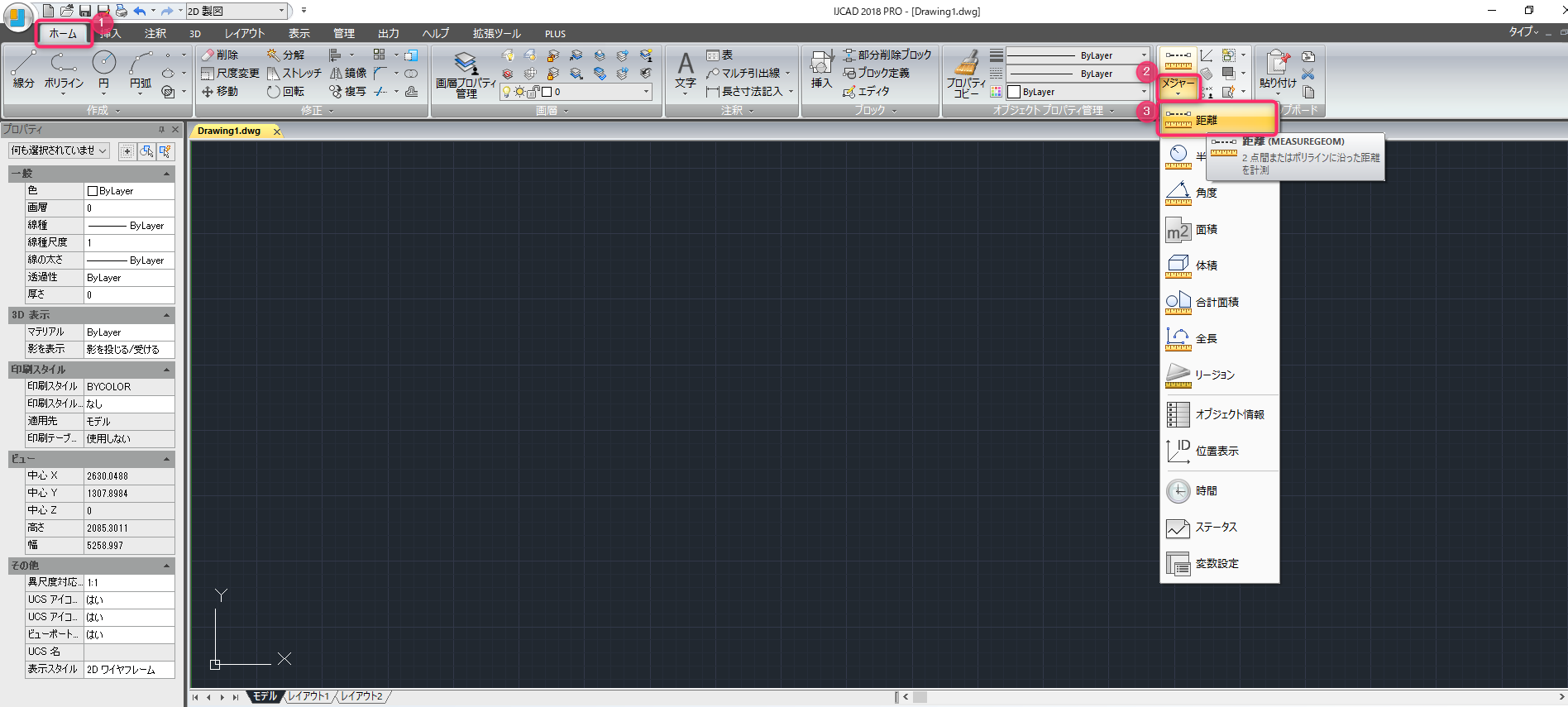Click the horizontal scrollbar at bottom of canvas
1568x707 pixels.
click(x=1231, y=697)
